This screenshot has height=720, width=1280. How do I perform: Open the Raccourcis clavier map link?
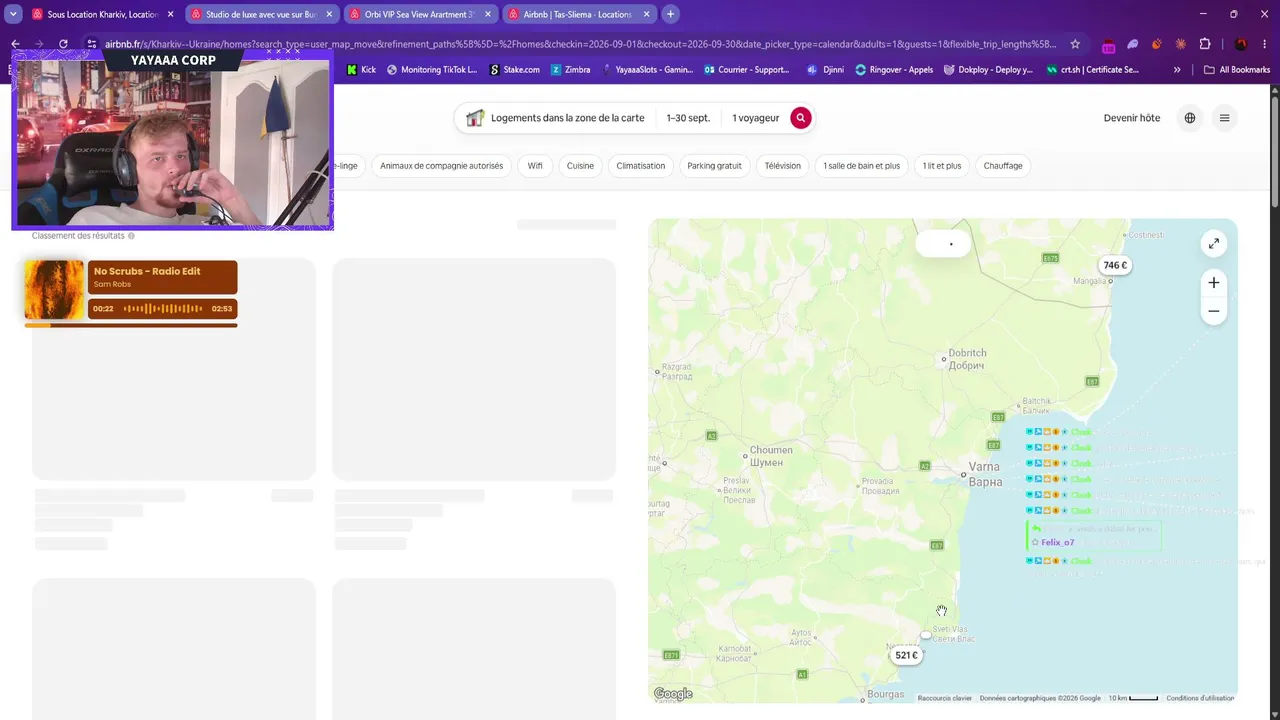pyautogui.click(x=945, y=698)
